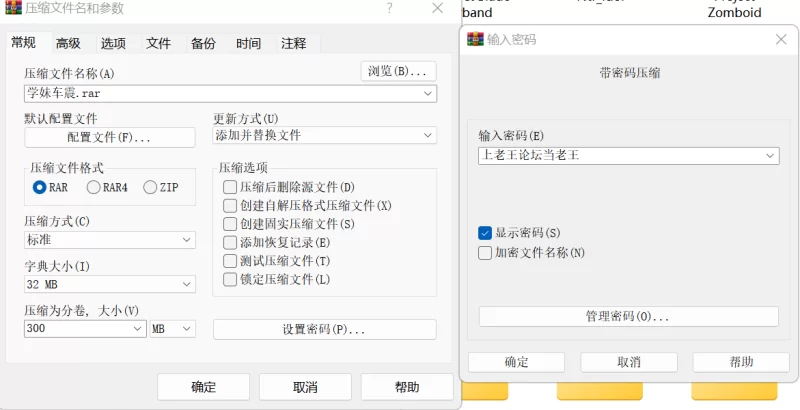Open 帮助 in the password dialog
Viewport: 800px width, 410px height.
tap(741, 363)
